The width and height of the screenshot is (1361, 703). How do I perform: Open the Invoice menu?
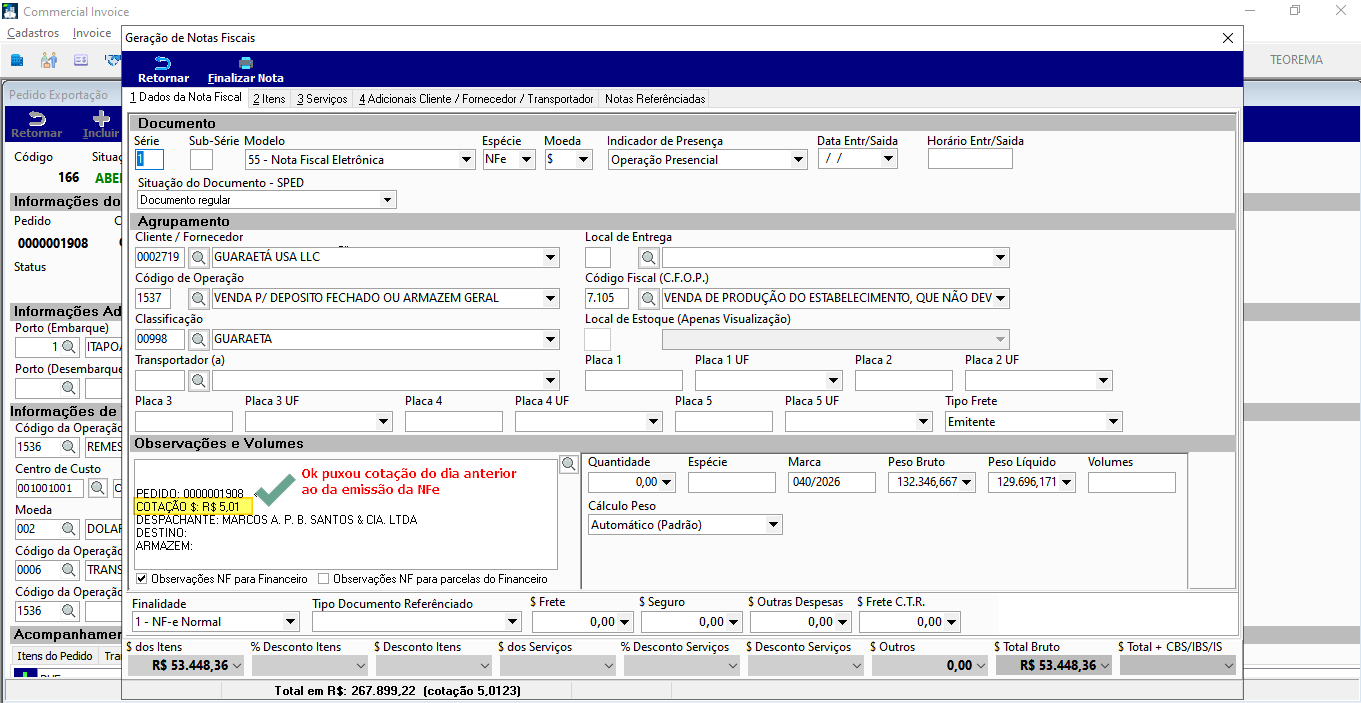92,33
